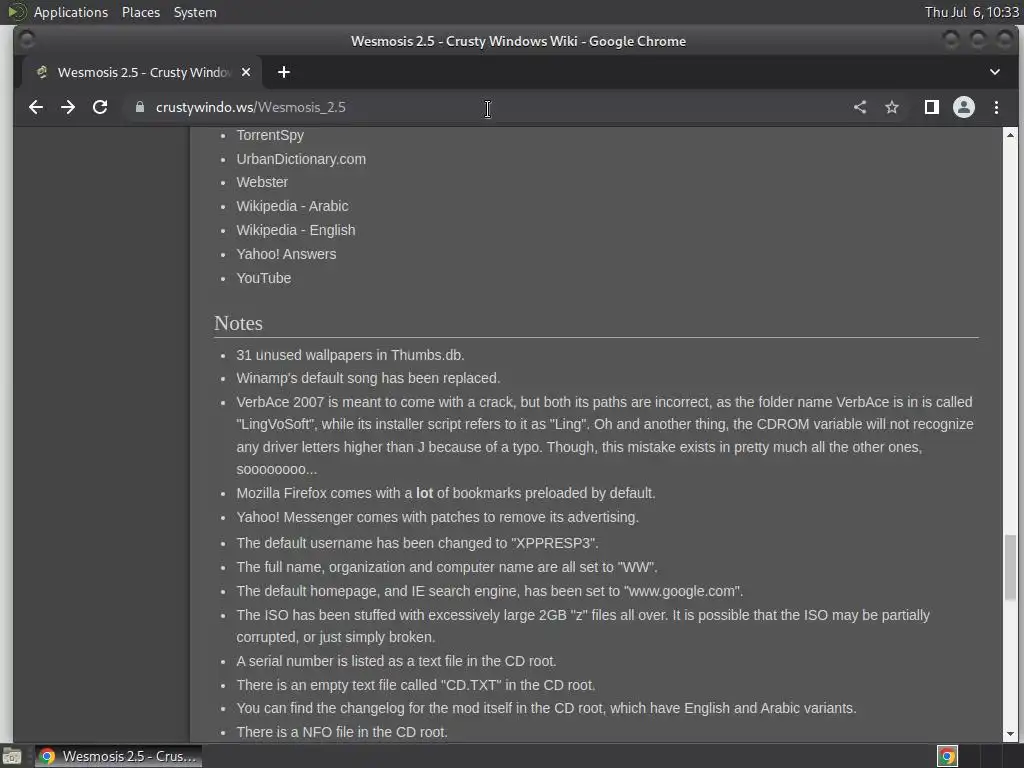The height and width of the screenshot is (768, 1024).
Task: Open the Chrome three-dot menu
Action: click(x=997, y=107)
